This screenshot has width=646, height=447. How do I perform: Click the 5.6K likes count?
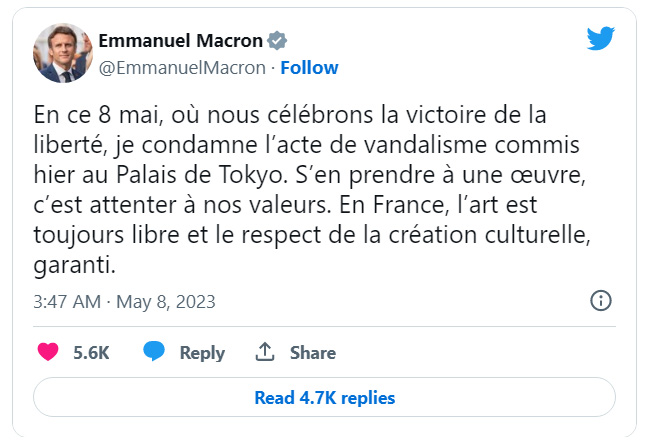91,353
